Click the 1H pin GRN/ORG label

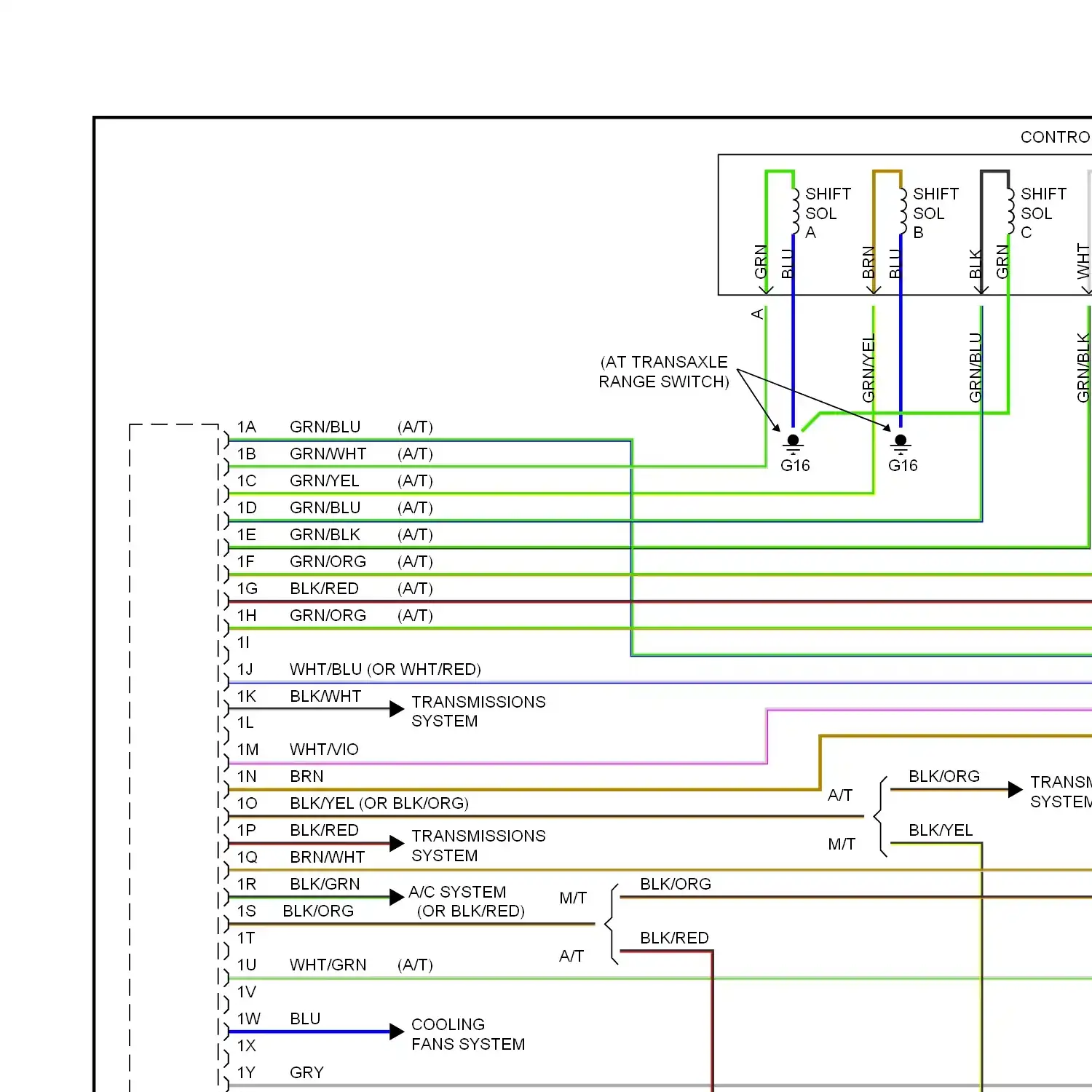click(328, 616)
